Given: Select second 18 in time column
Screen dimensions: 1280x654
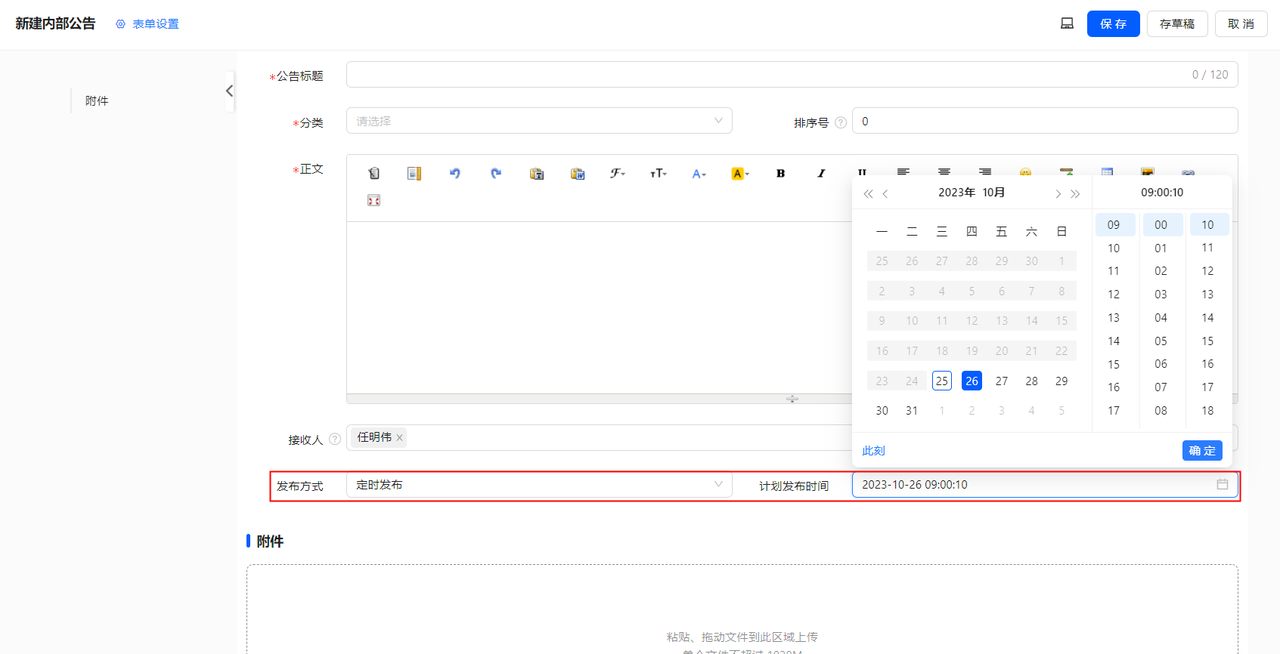Looking at the screenshot, I should coord(1208,411).
